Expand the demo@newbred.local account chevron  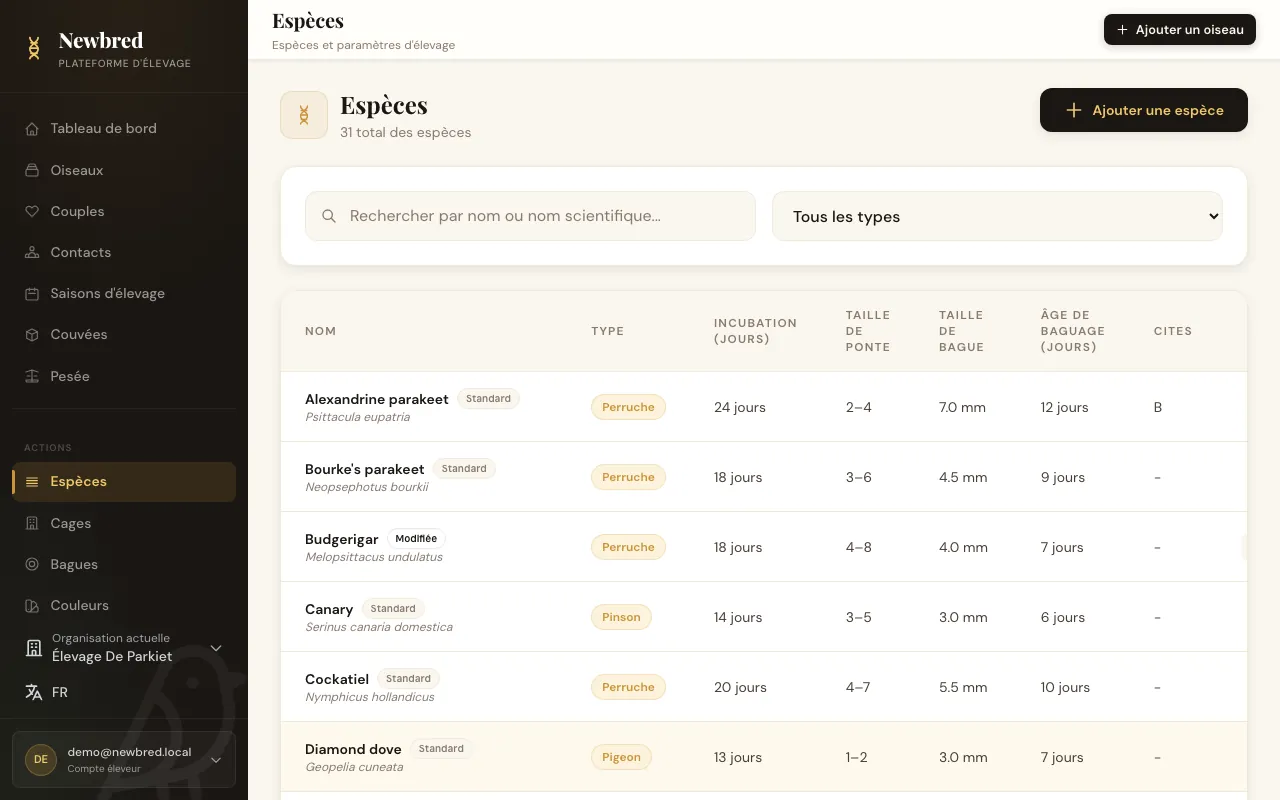pyautogui.click(x=216, y=759)
